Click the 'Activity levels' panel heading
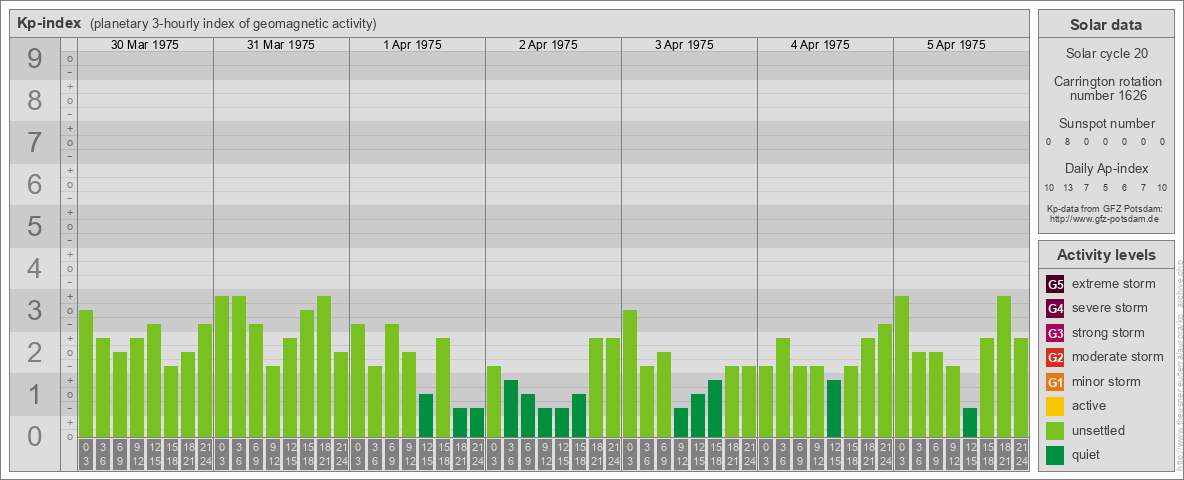 coord(1106,255)
